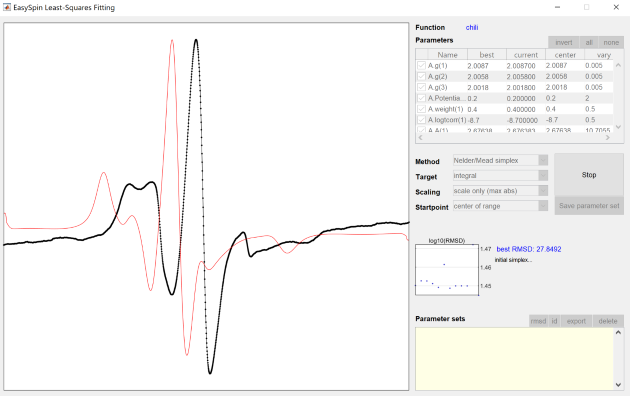Click the best column header
This screenshot has height=396, width=630.
tap(487, 55)
